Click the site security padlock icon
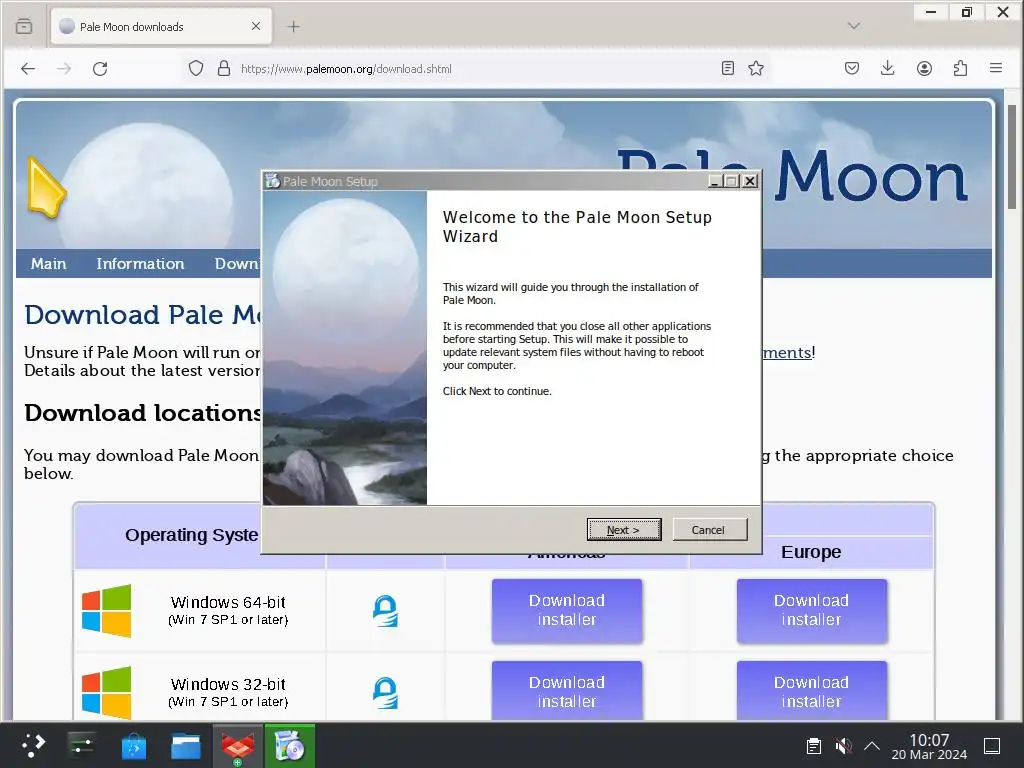Screen dimensions: 1024x768 pos(224,69)
